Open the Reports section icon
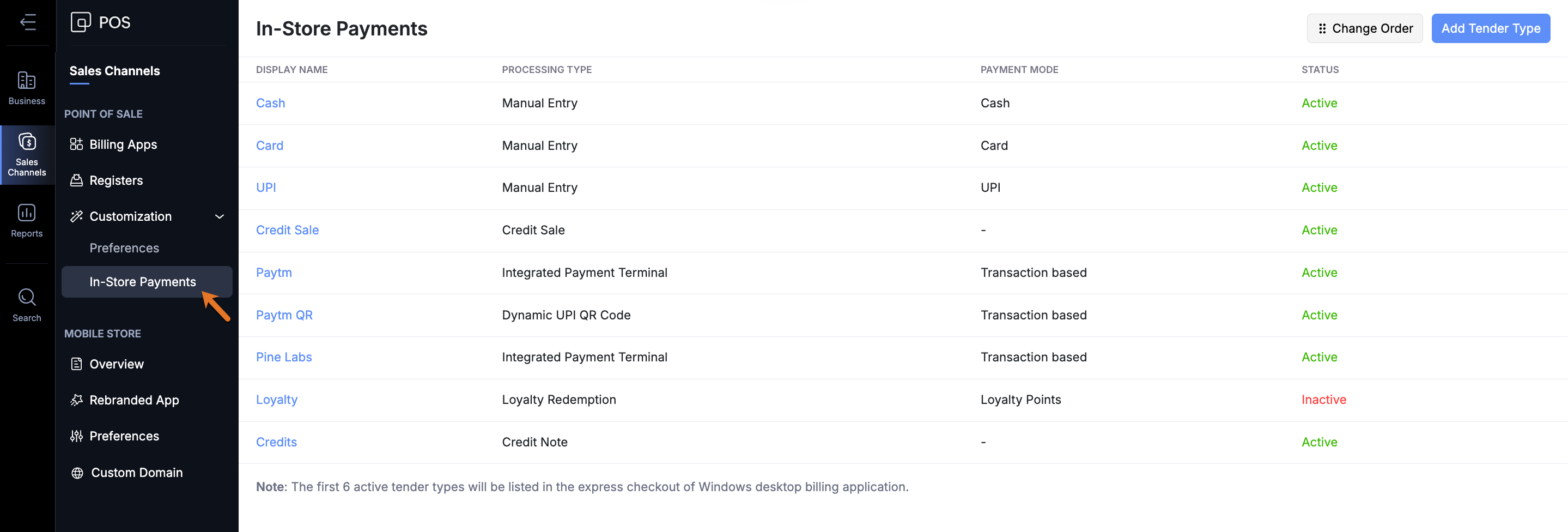This screenshot has width=1568, height=532. point(27,213)
